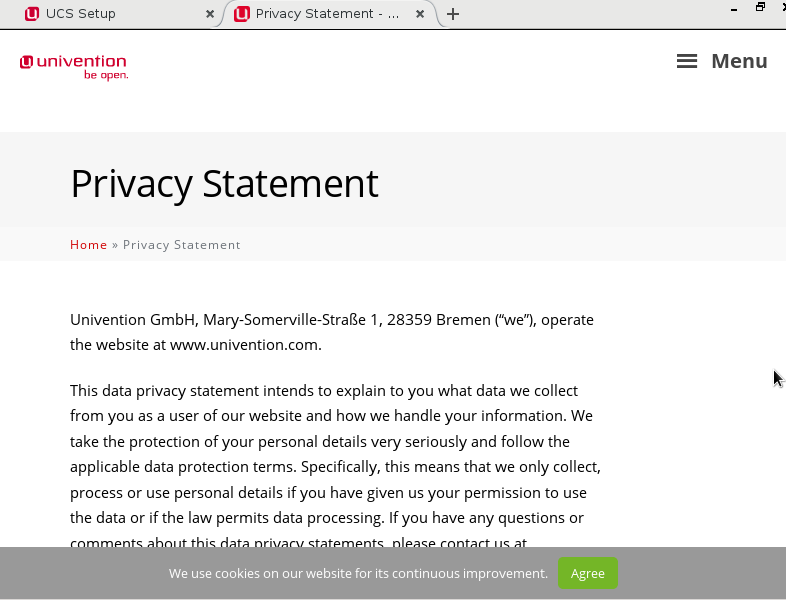Open the hamburger menu icon

[687, 62]
